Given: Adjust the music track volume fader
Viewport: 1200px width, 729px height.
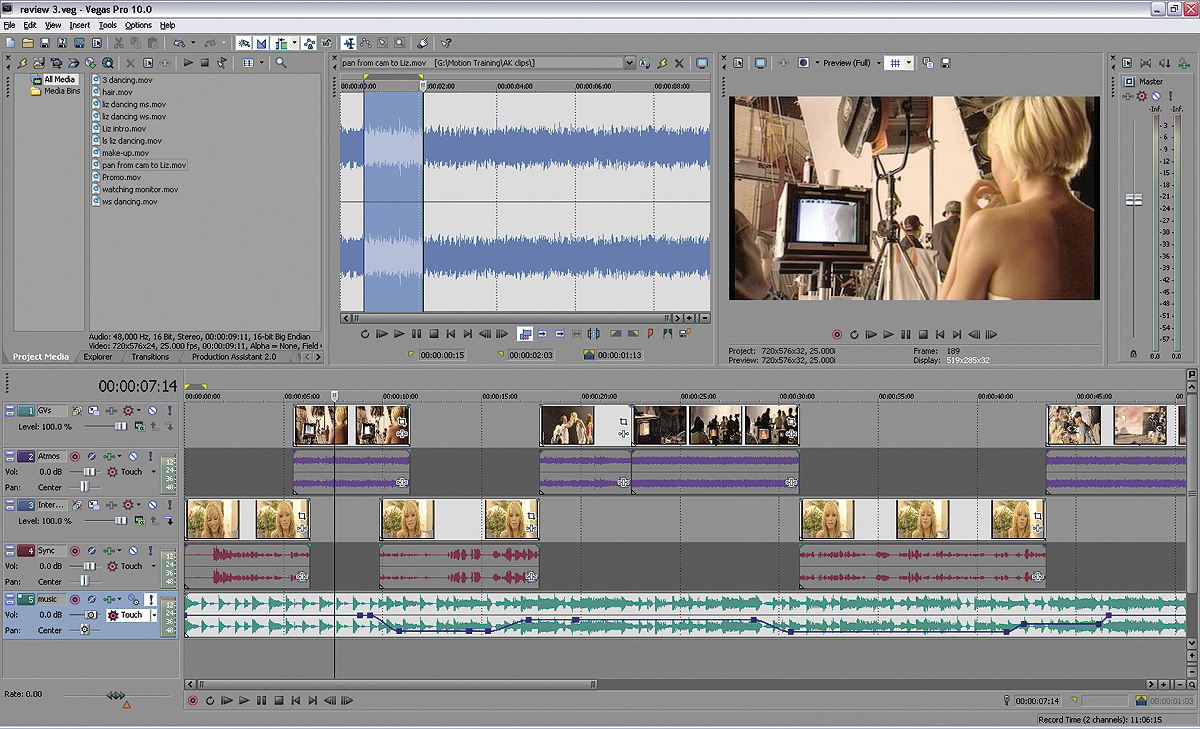Looking at the screenshot, I should pos(91,614).
